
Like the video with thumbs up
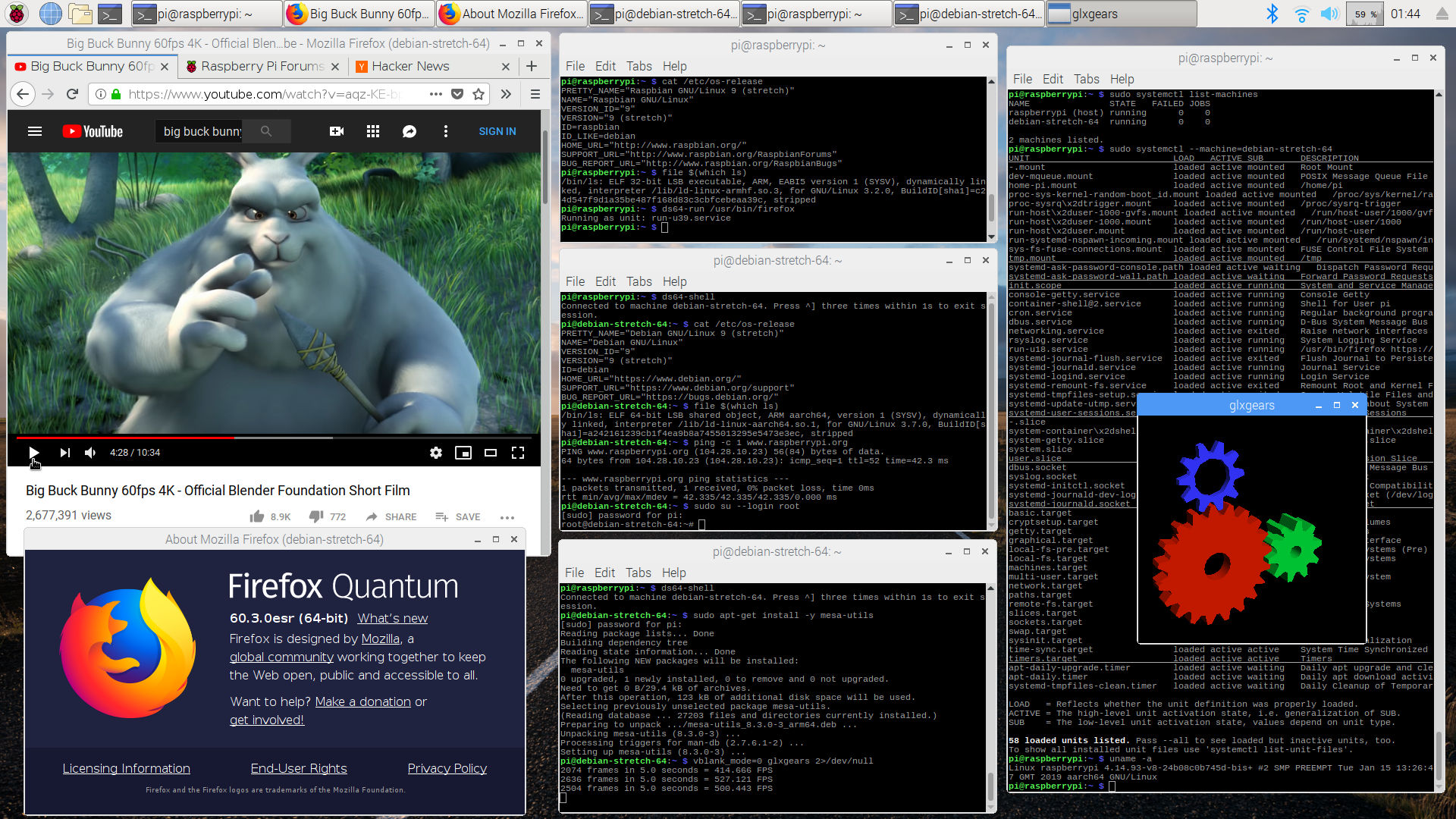[258, 516]
